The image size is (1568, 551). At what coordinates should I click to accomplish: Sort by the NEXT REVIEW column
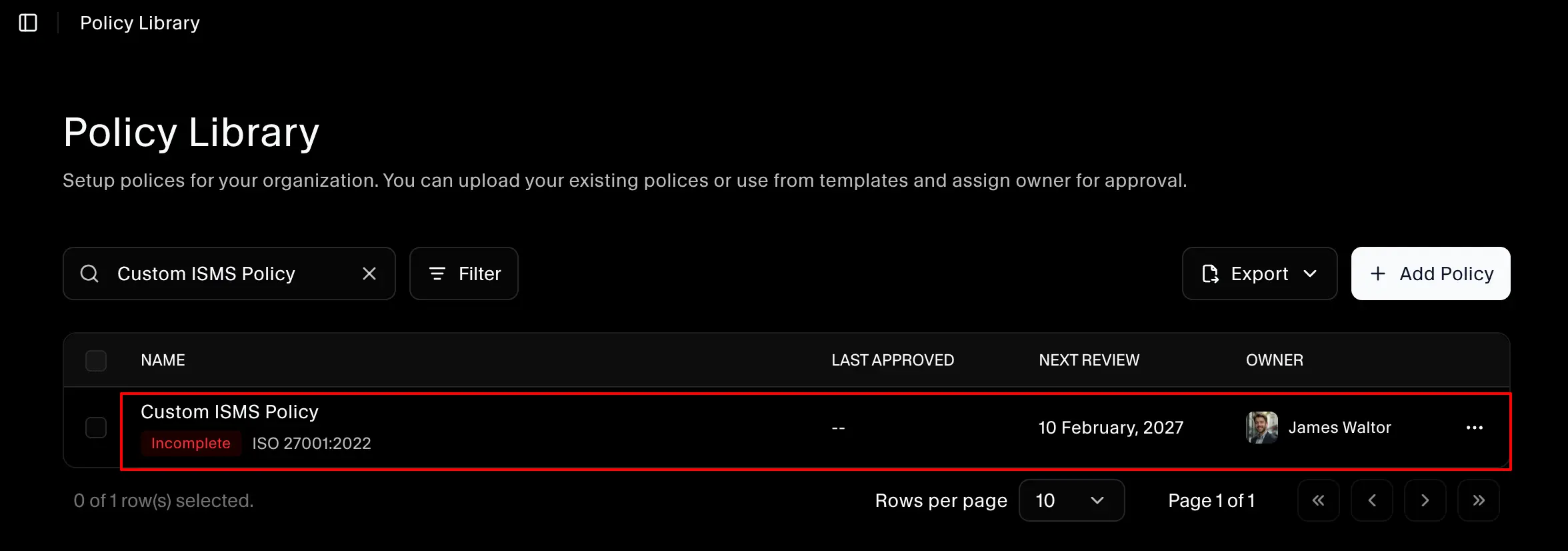click(1089, 360)
